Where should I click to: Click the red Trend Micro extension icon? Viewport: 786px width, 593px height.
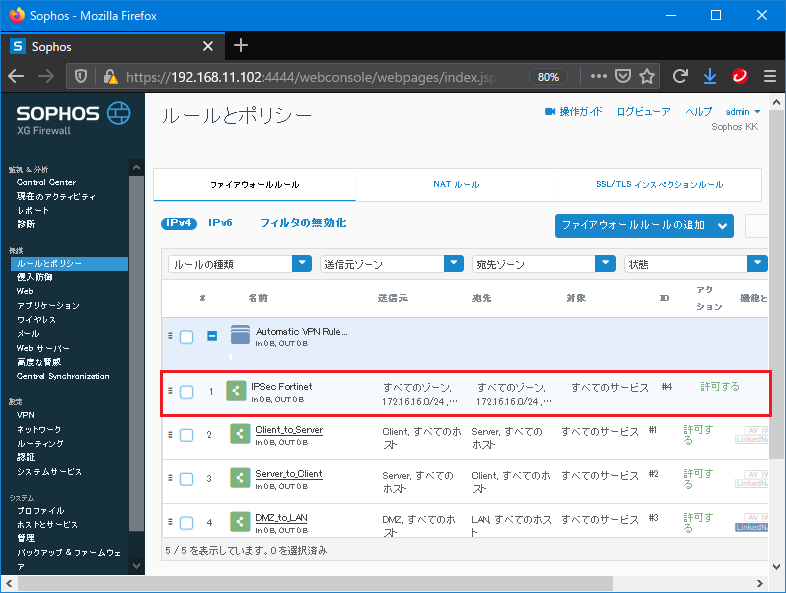740,76
